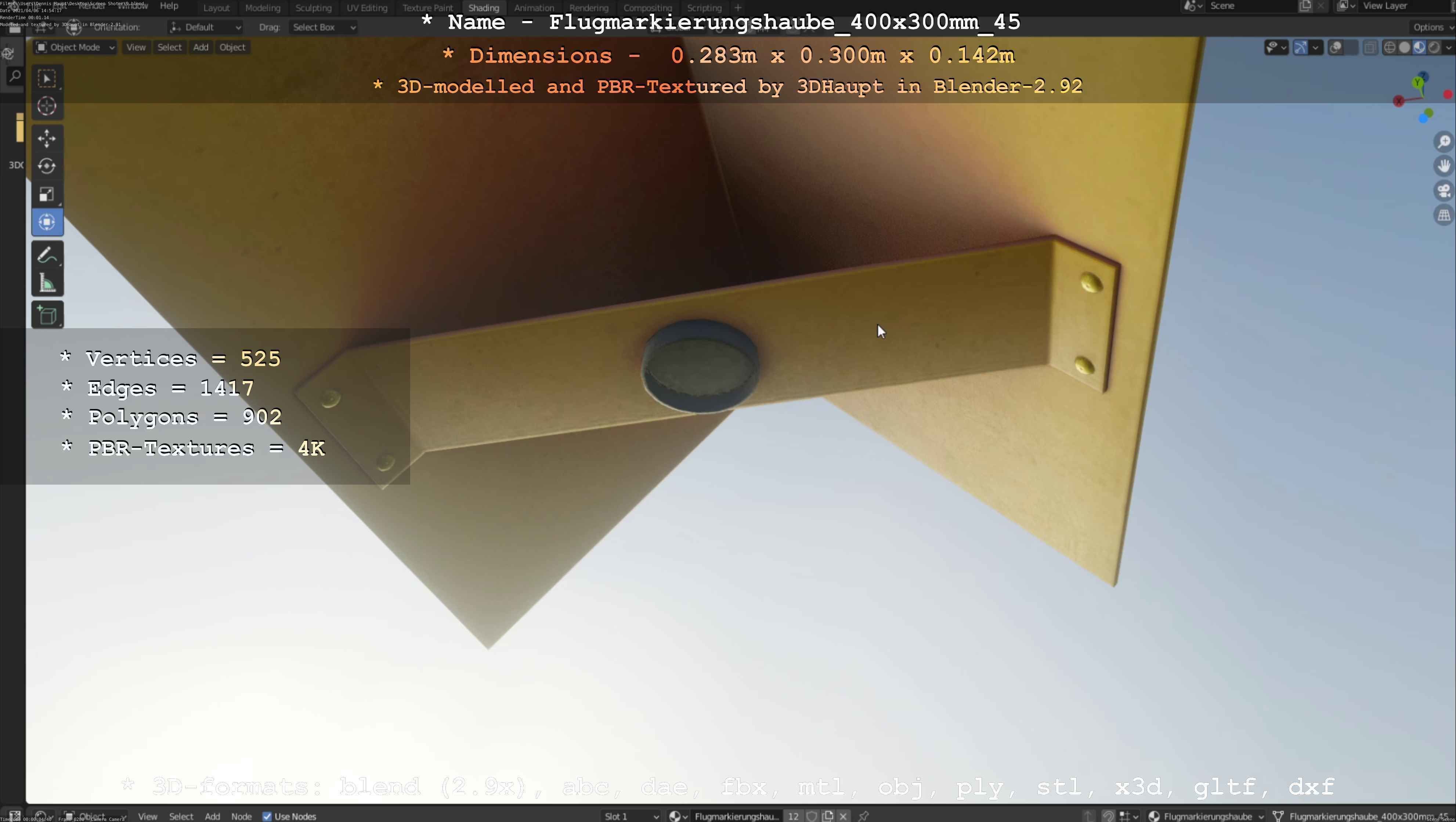Click the Pan view hand icon
This screenshot has width=1456, height=822.
1444,166
